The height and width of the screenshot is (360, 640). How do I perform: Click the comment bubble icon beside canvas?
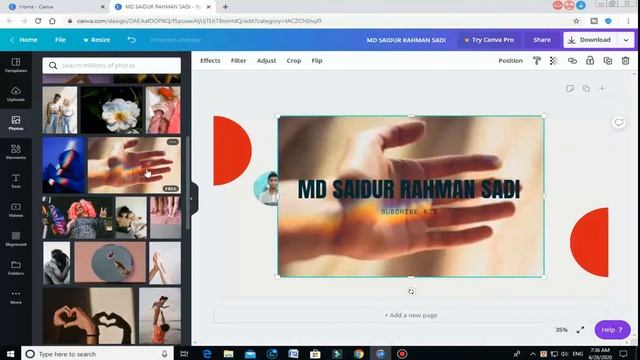(x=619, y=122)
